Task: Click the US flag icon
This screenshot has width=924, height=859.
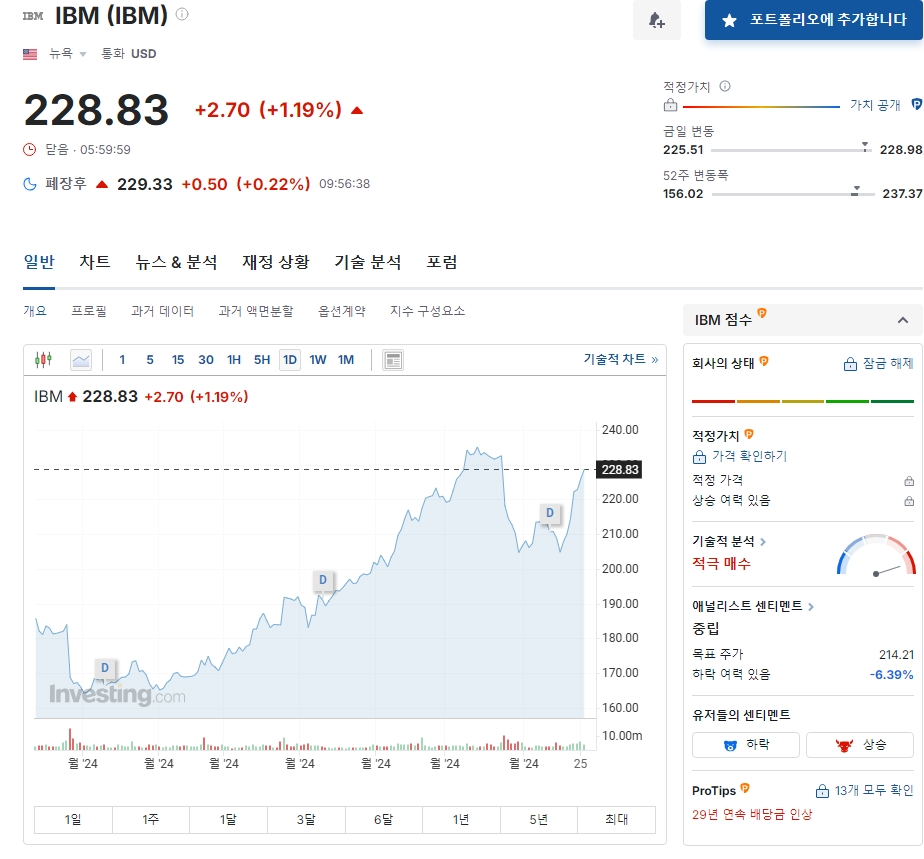Action: [x=30, y=54]
